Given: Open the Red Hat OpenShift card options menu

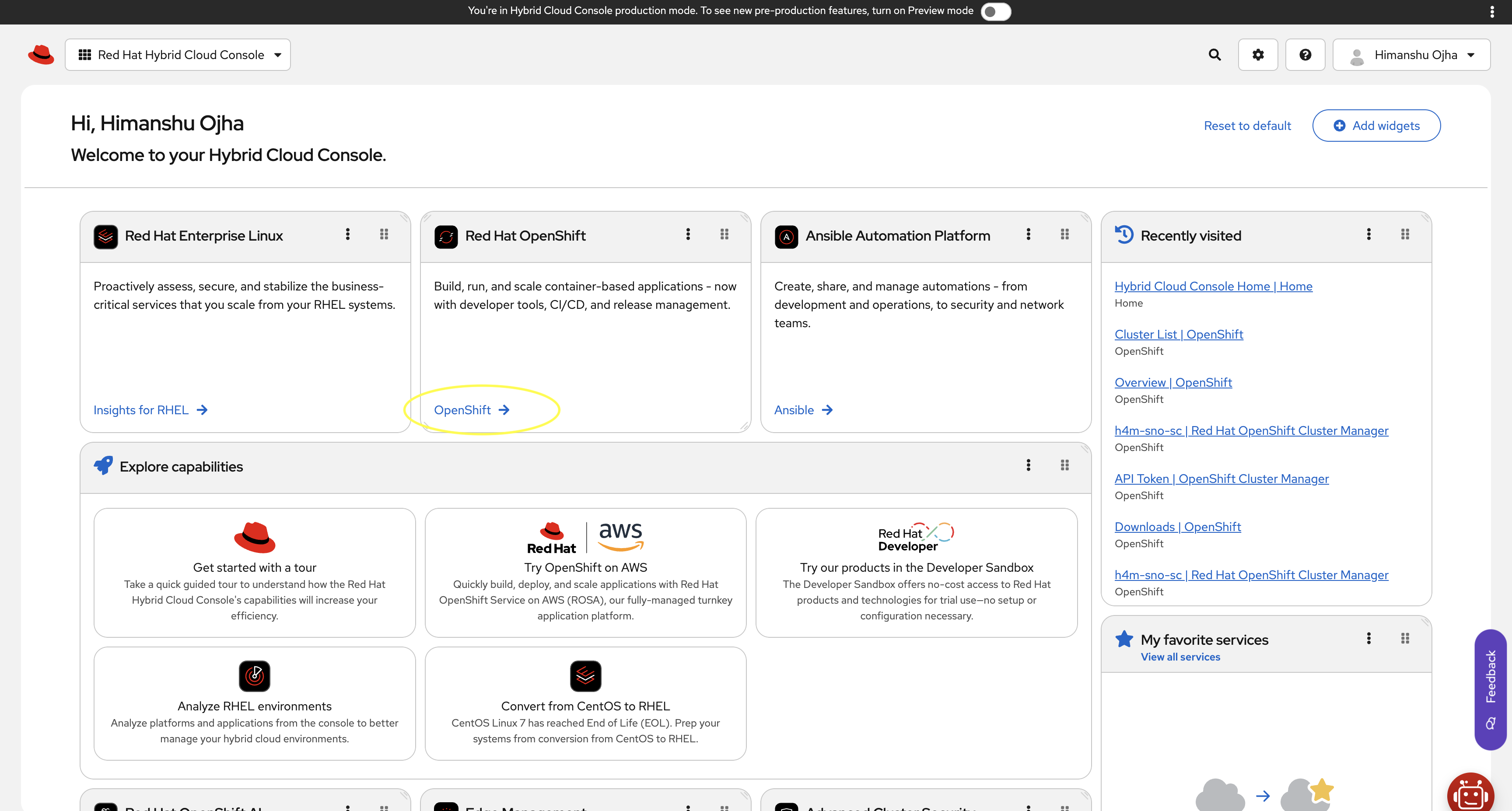Looking at the screenshot, I should coord(688,234).
